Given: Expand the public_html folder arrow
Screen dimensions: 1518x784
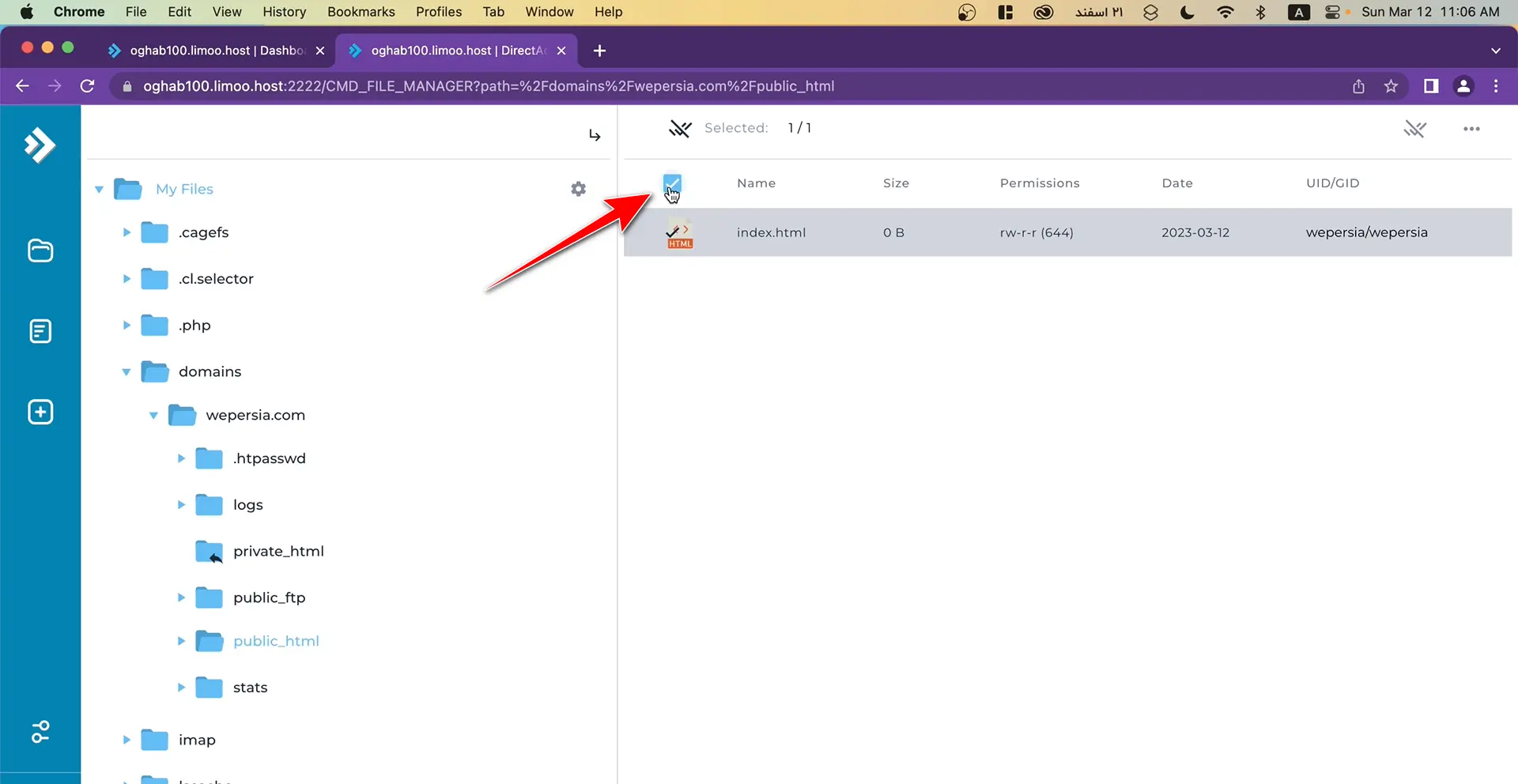Looking at the screenshot, I should tap(181, 642).
